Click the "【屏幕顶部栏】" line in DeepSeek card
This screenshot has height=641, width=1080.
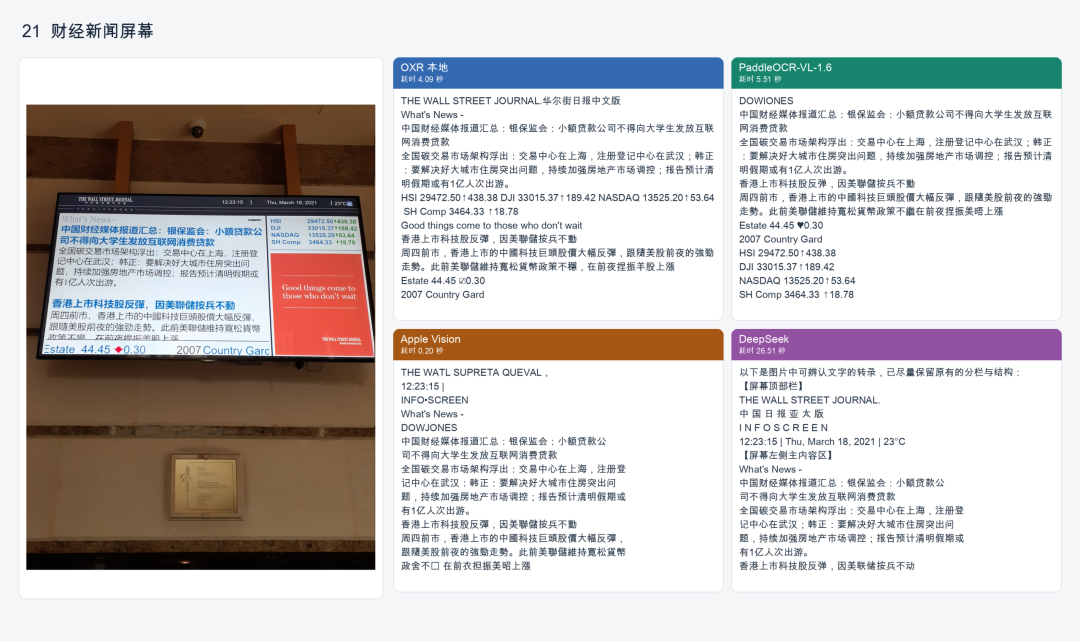[771, 386]
